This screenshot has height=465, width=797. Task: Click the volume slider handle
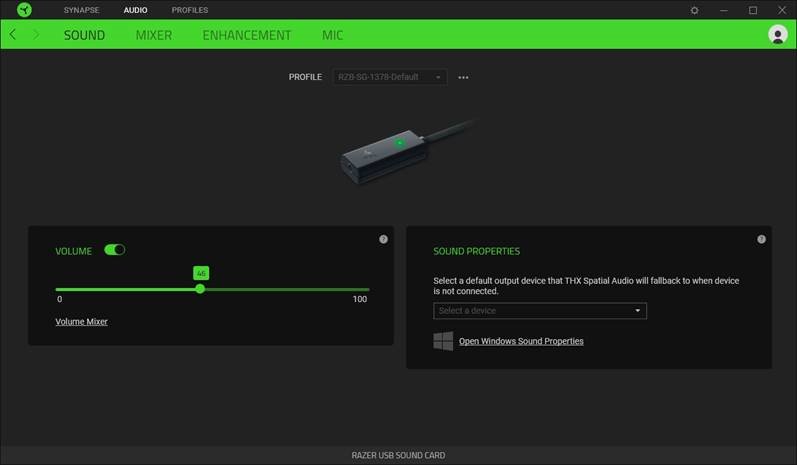tap(200, 289)
